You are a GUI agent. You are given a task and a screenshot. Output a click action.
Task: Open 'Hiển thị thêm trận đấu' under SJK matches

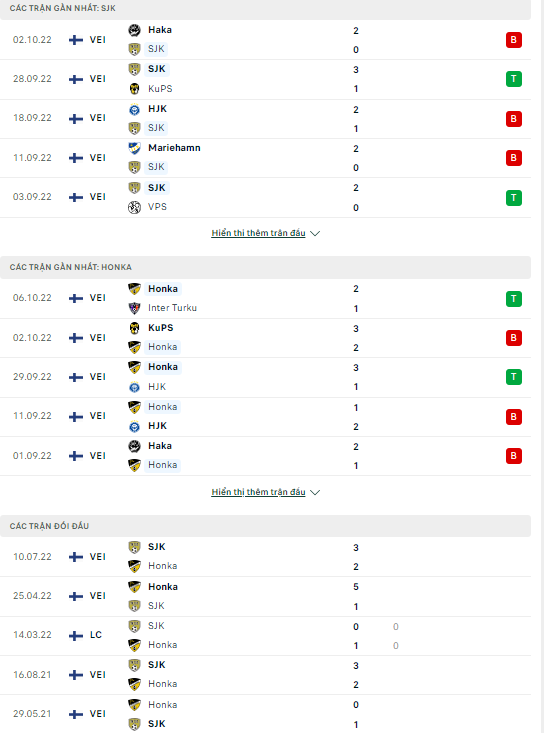(x=258, y=233)
